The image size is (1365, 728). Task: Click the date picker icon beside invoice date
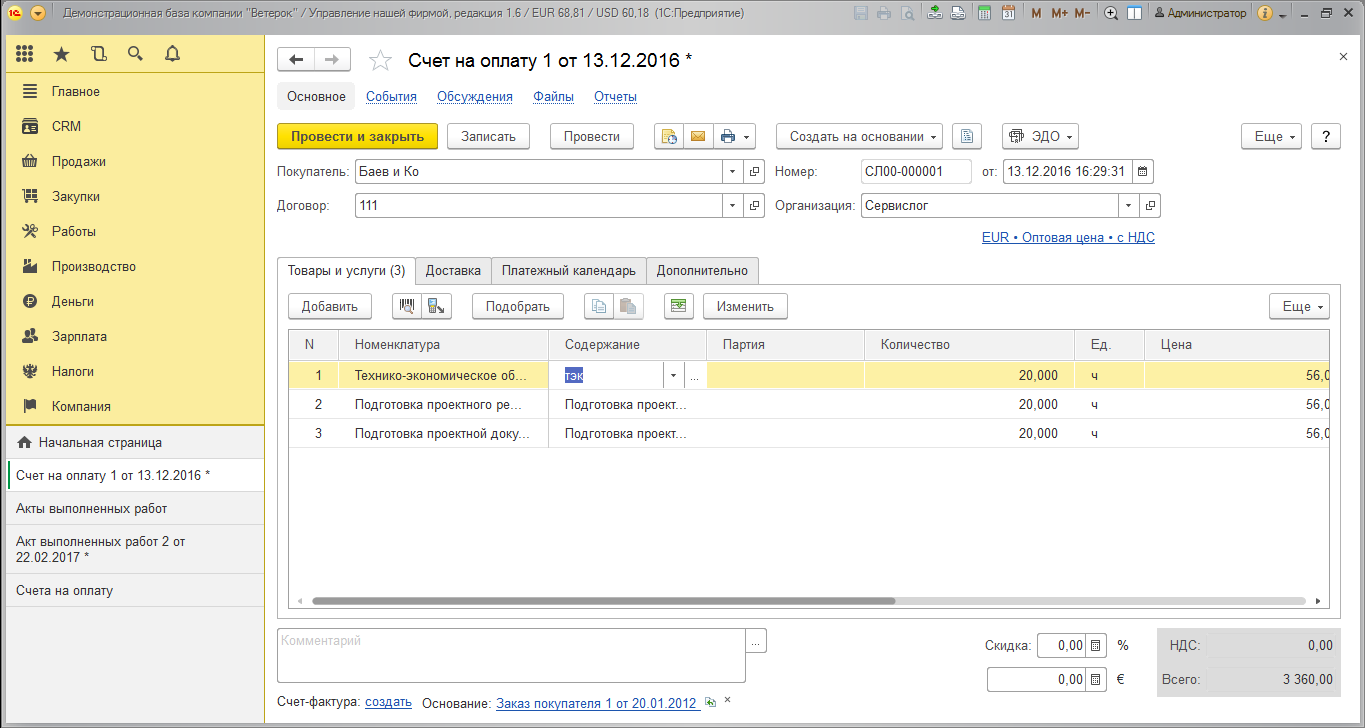(x=1143, y=171)
